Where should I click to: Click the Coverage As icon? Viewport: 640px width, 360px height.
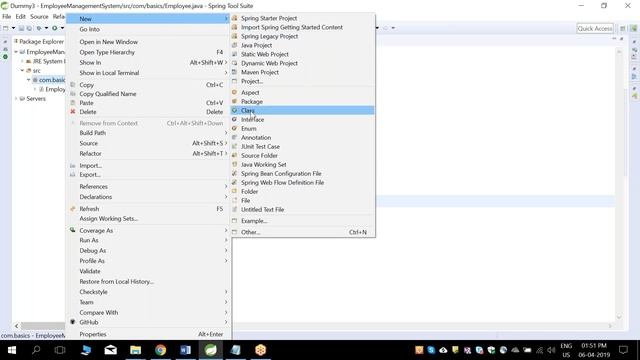pos(73,230)
